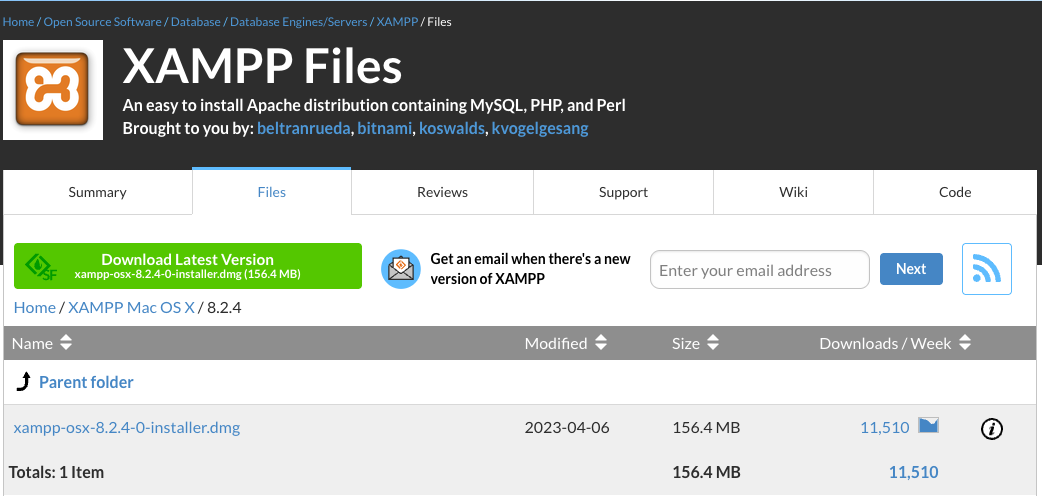Go to XAMPP Mac OS X folder link
This screenshot has height=496, width=1042.
131,308
